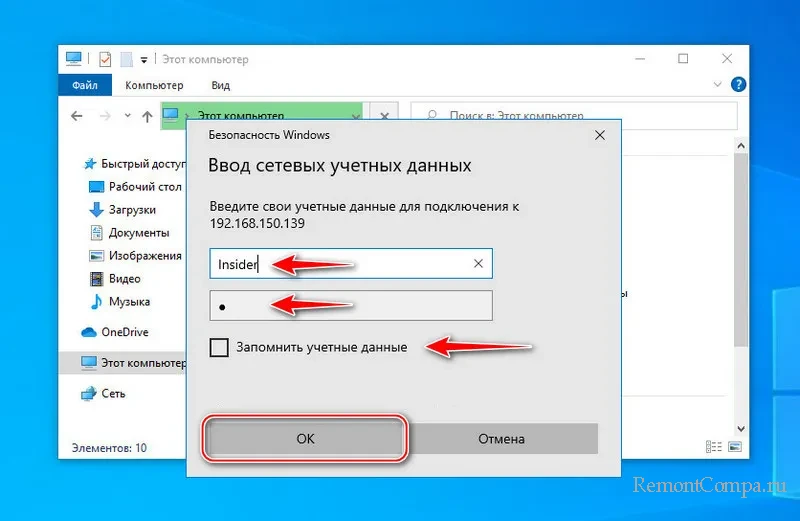Click the Back navigation arrow
Screen dimensions: 800x521
click(x=78, y=117)
